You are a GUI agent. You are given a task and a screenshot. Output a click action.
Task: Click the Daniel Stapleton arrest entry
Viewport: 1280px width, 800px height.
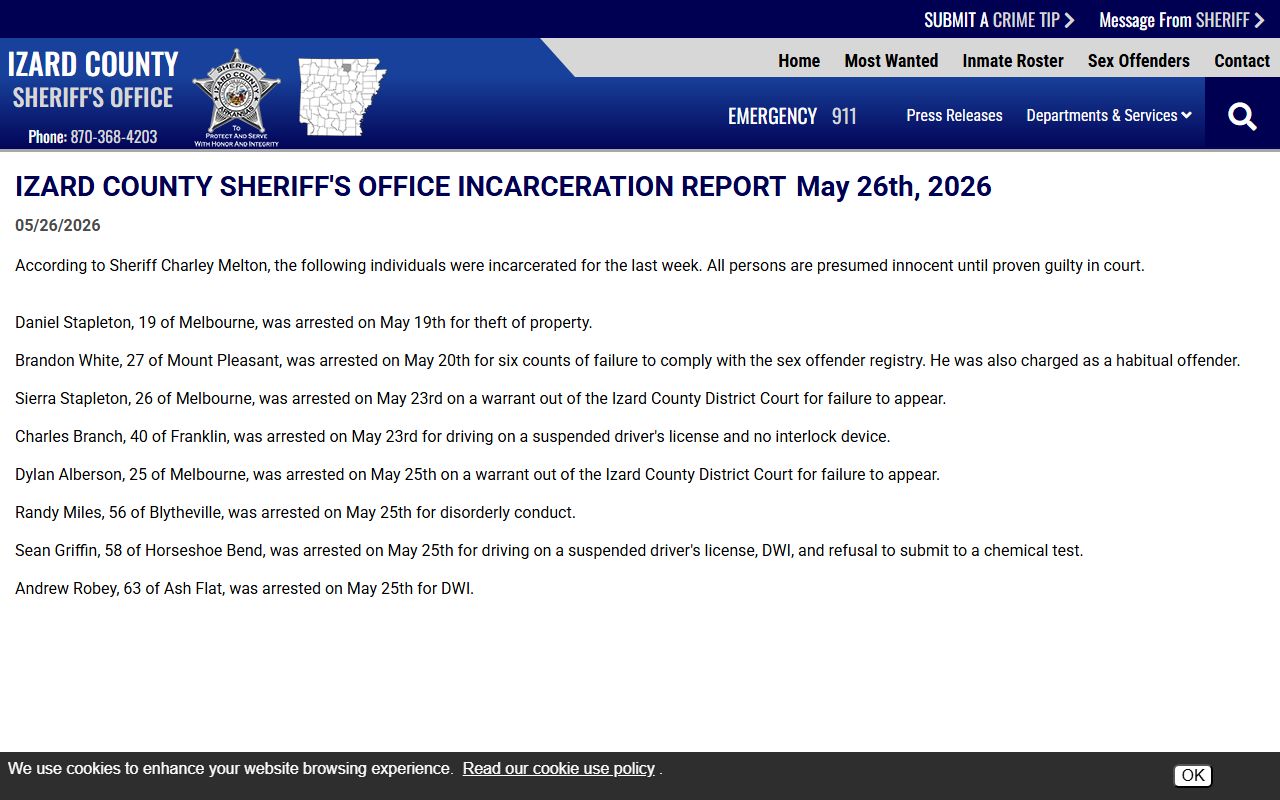pyautogui.click(x=304, y=323)
